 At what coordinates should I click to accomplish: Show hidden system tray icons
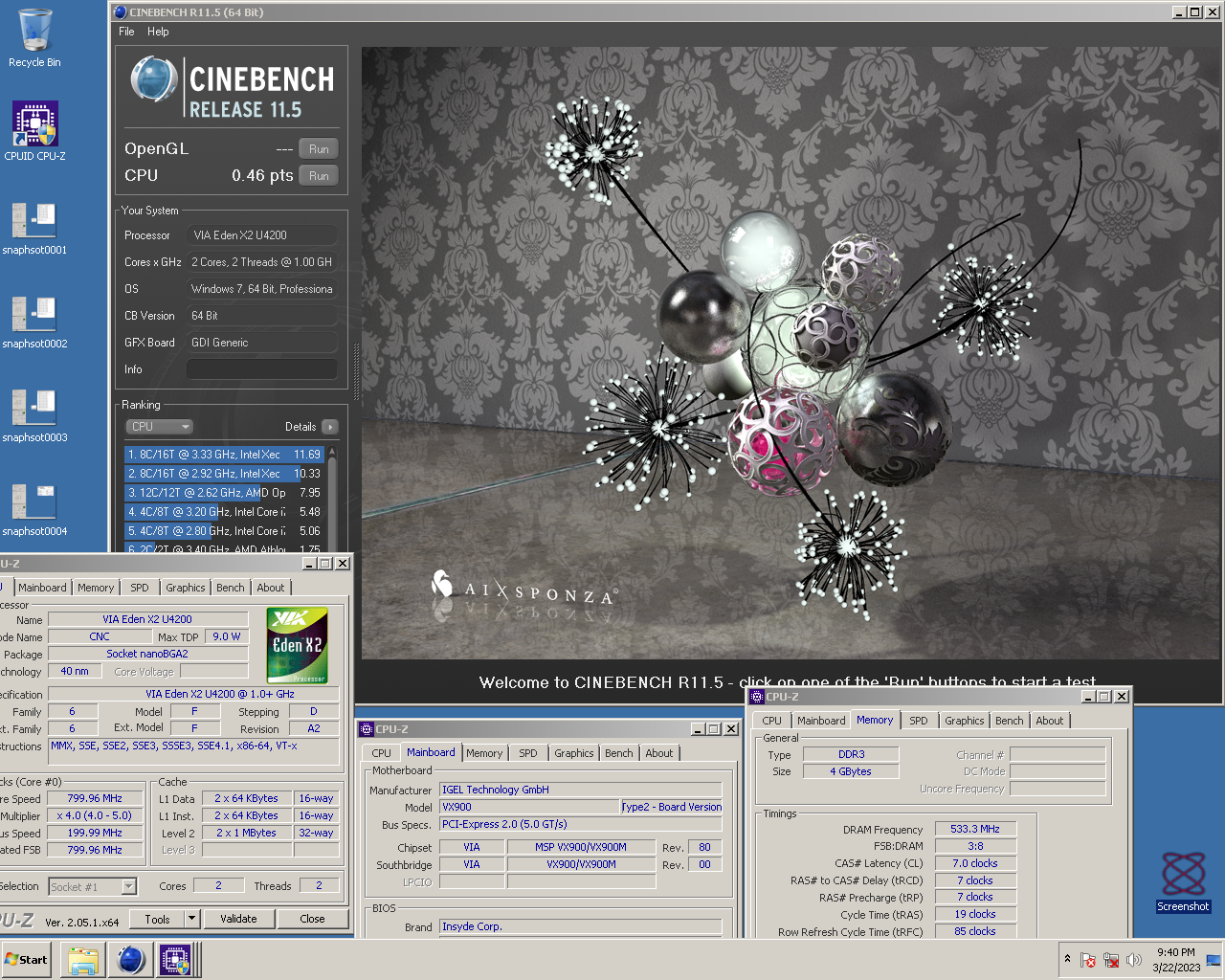click(x=1067, y=959)
